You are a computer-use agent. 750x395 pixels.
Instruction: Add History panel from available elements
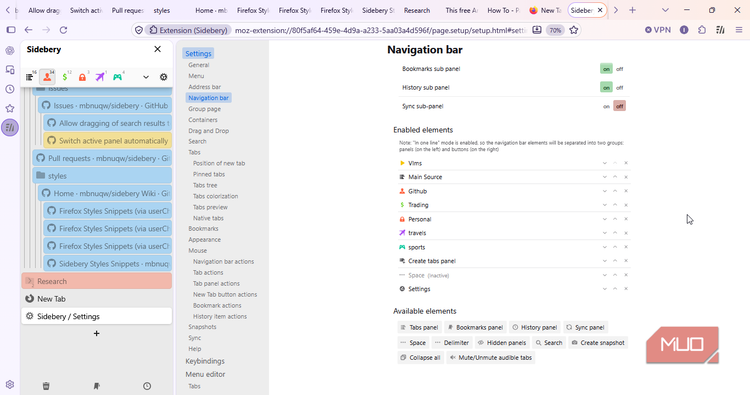[x=534, y=328]
